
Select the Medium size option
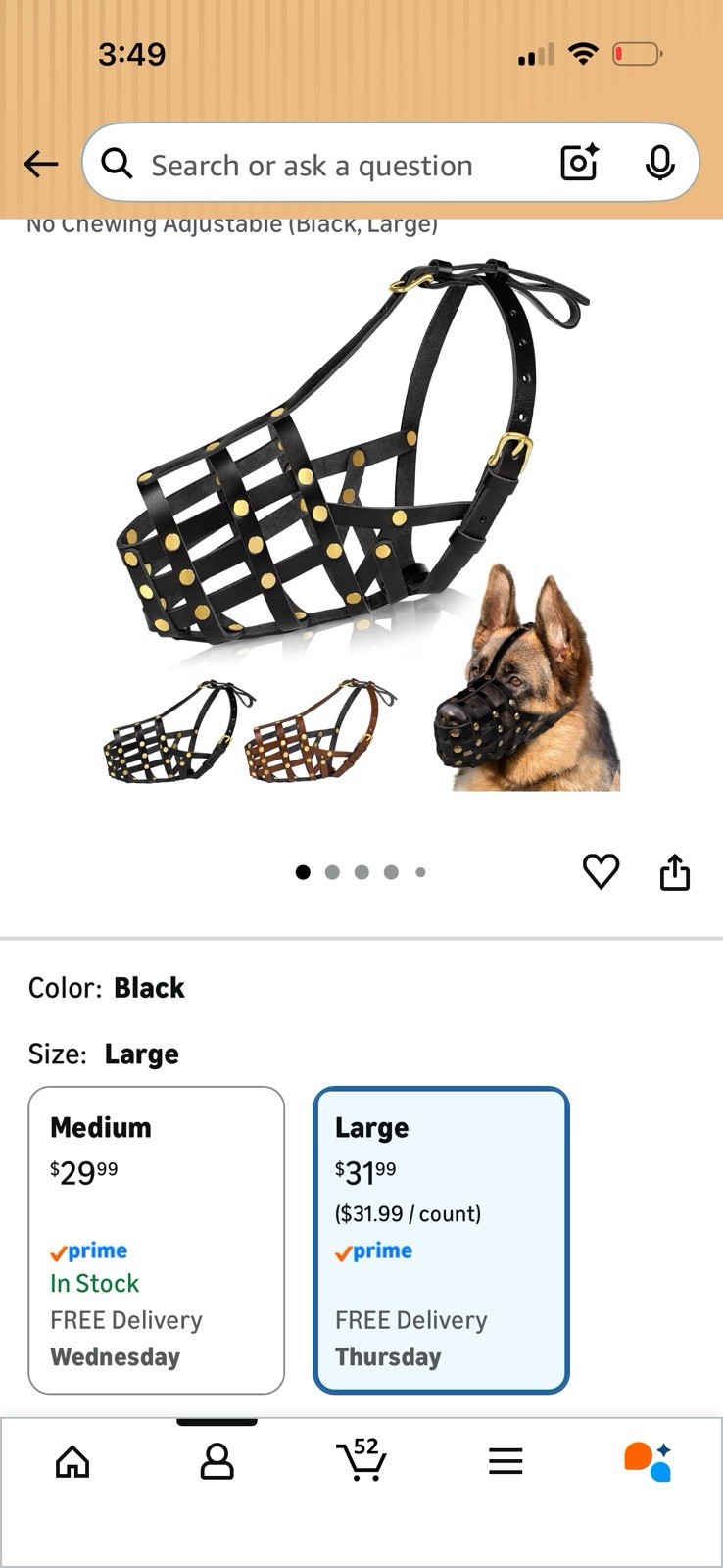click(157, 1240)
